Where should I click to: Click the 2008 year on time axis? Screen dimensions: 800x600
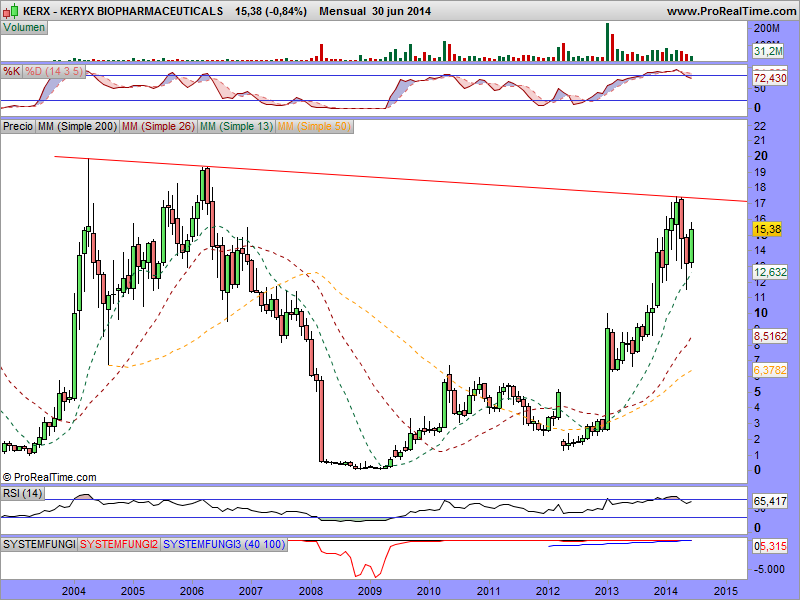(311, 591)
